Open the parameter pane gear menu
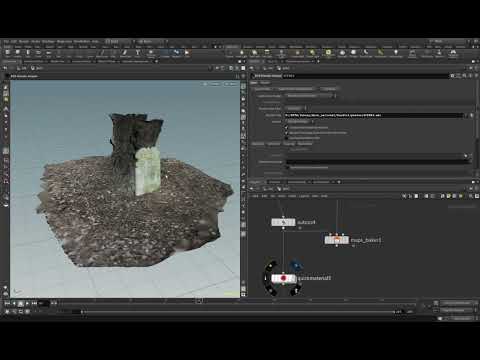Screen dimensions: 480x360 [452, 76]
